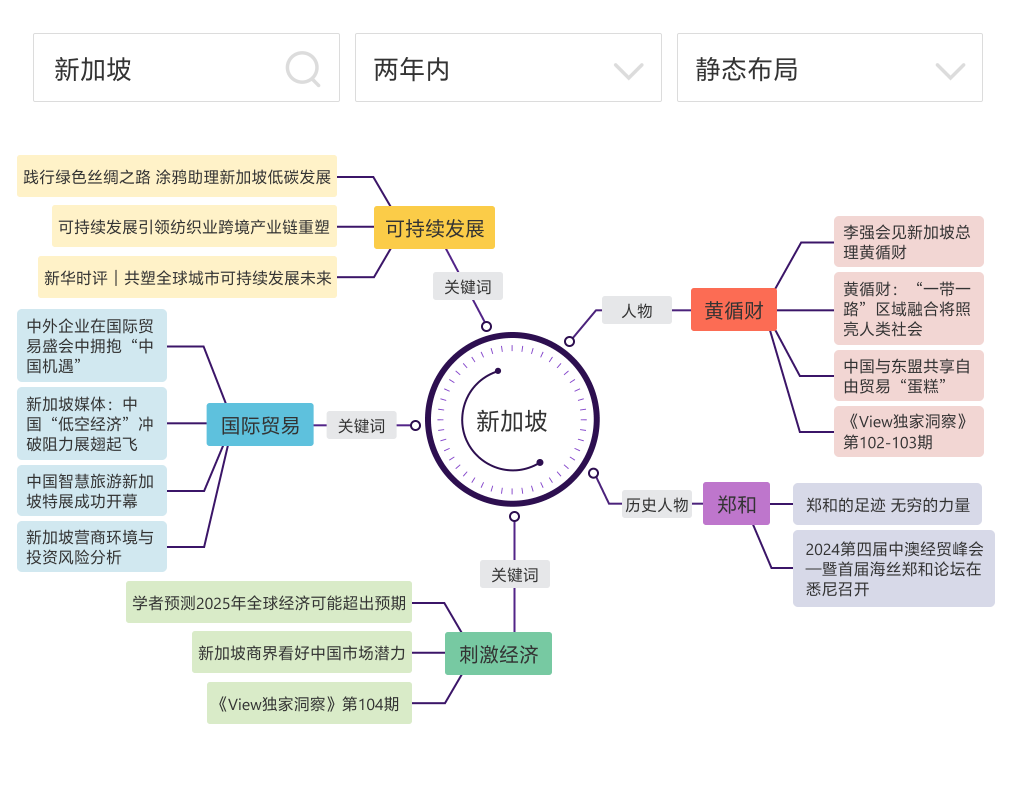Select the 国际贸易 keyword node

(x=260, y=425)
